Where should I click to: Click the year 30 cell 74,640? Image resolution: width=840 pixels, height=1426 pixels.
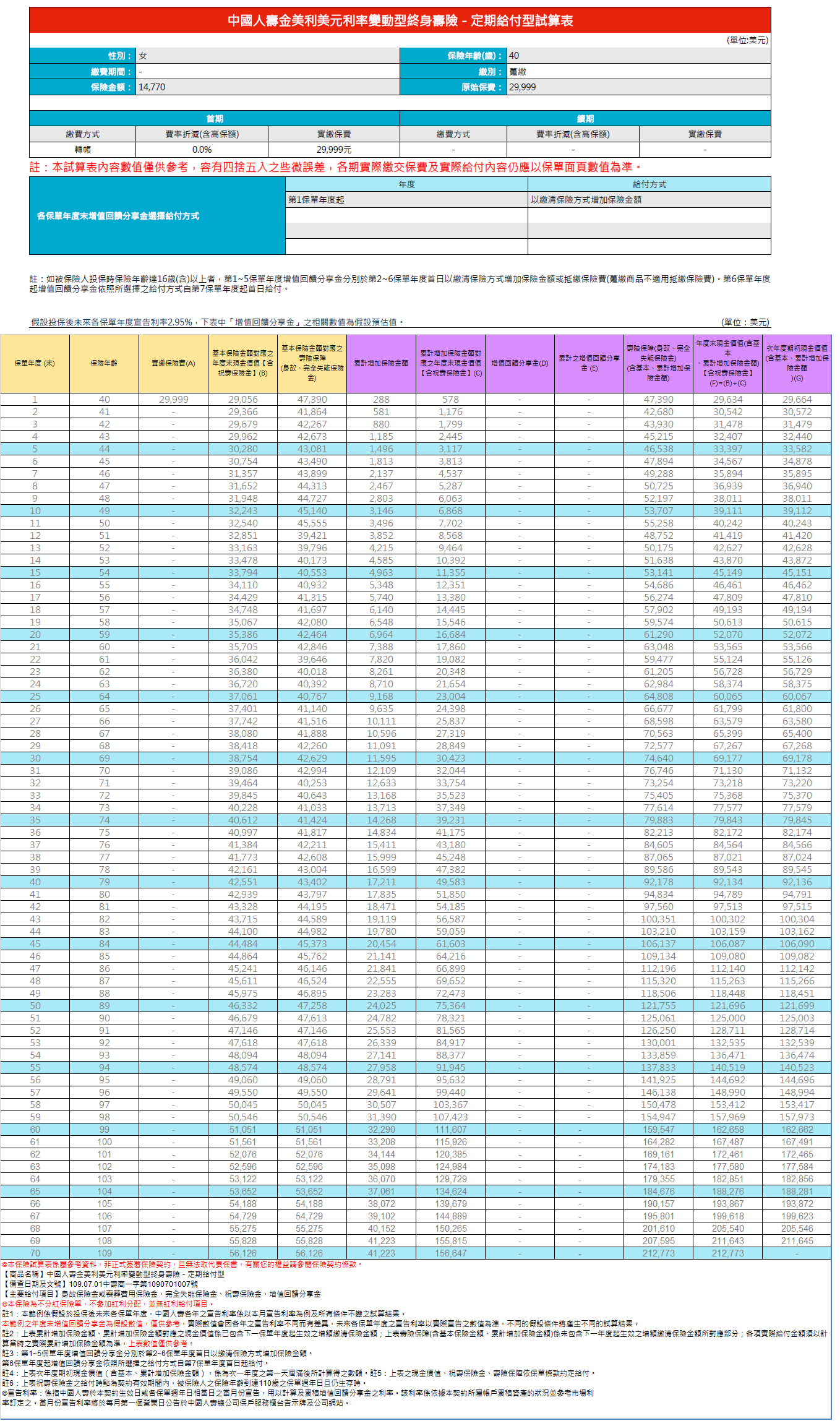[x=658, y=758]
